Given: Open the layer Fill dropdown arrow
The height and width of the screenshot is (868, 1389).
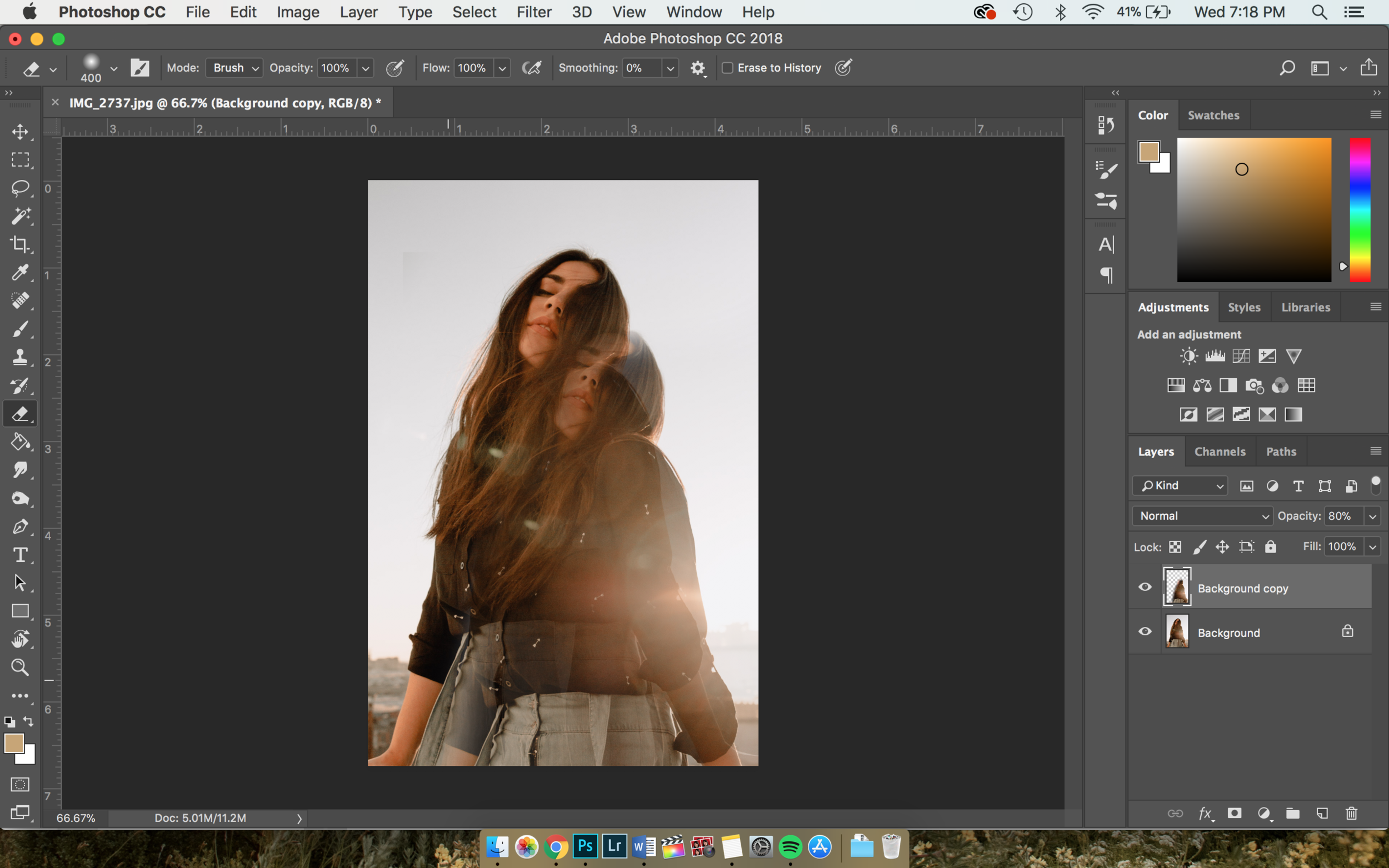Looking at the screenshot, I should (x=1372, y=546).
